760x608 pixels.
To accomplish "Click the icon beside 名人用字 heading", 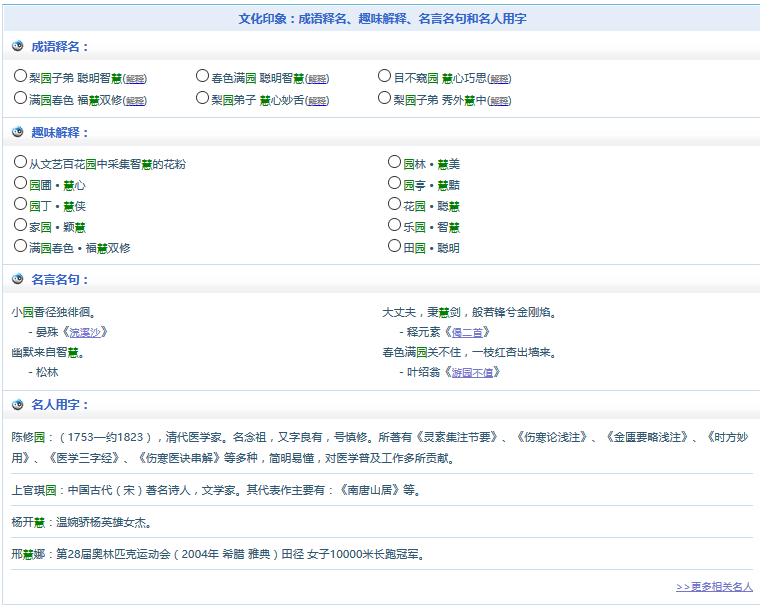I will 18,404.
